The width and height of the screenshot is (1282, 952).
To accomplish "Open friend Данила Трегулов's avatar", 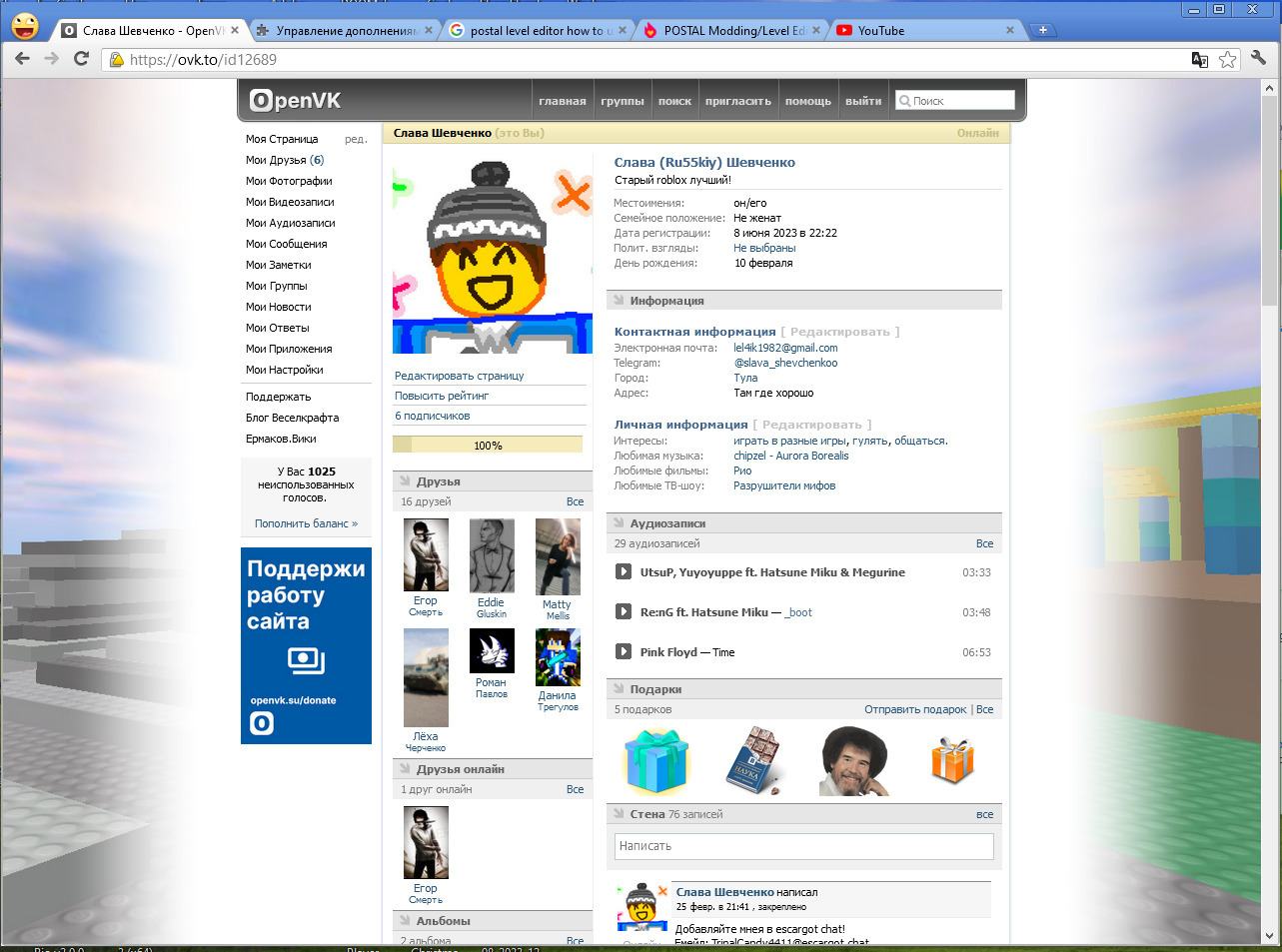I will pyautogui.click(x=558, y=657).
